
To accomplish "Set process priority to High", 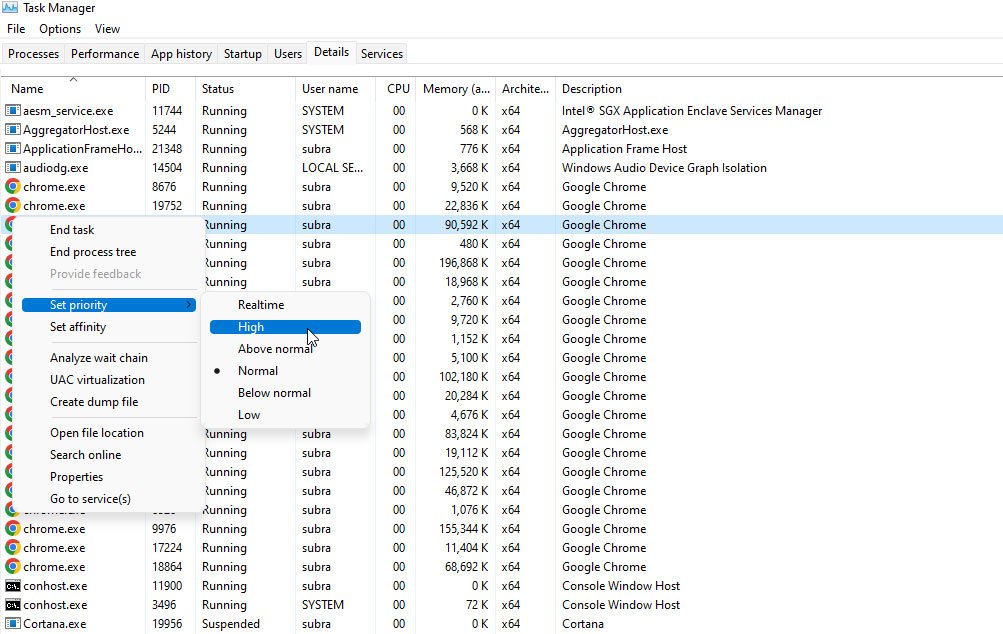I will 251,327.
